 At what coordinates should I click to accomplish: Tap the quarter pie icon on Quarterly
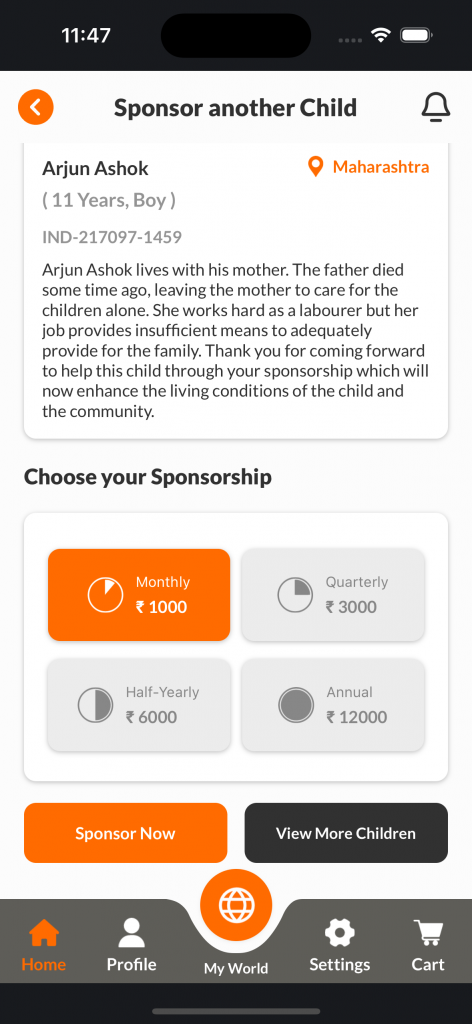[294, 595]
